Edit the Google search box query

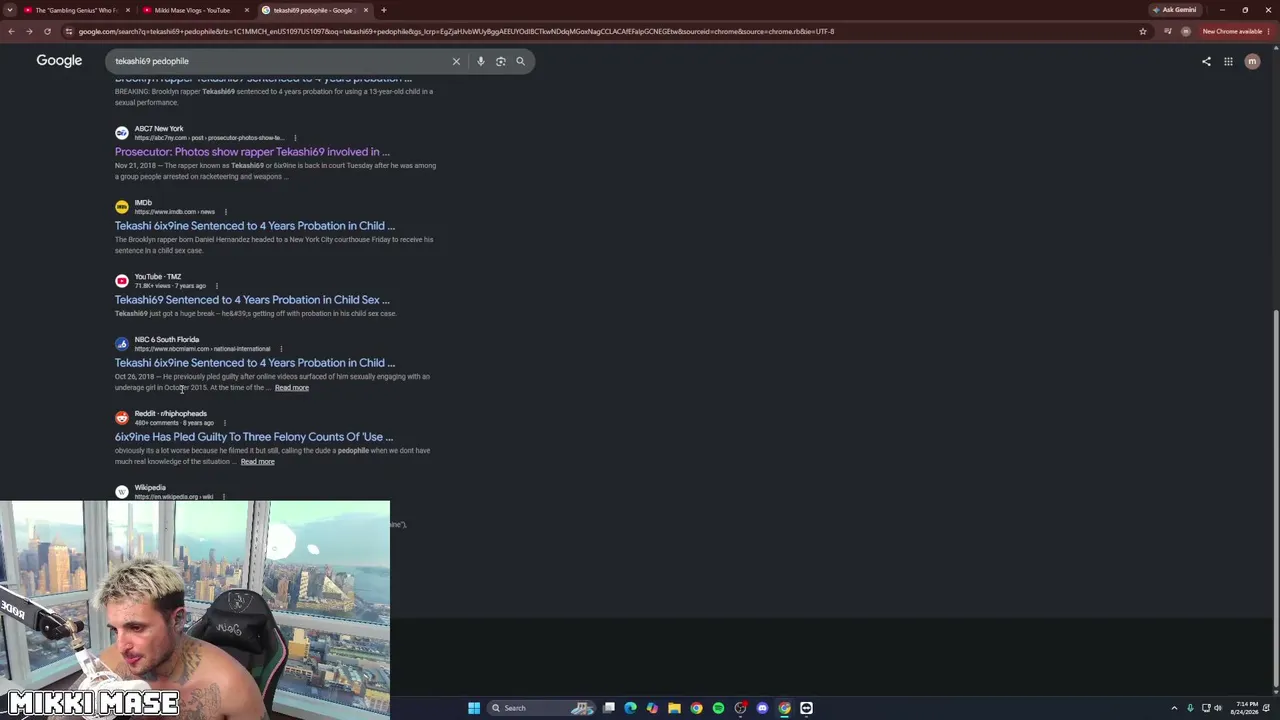280,61
